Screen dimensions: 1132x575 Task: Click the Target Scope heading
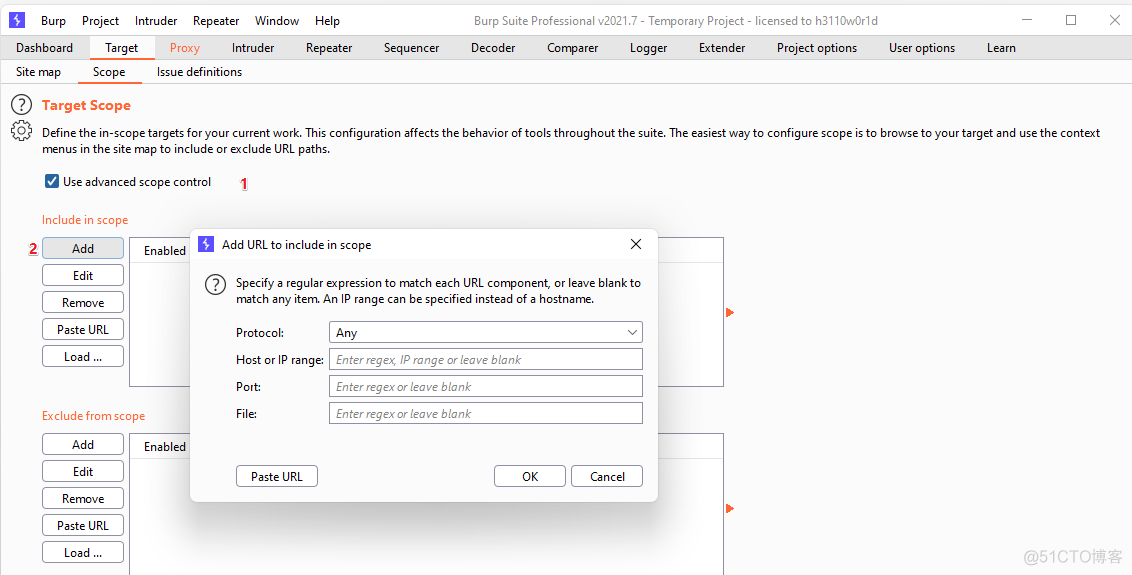(x=86, y=105)
